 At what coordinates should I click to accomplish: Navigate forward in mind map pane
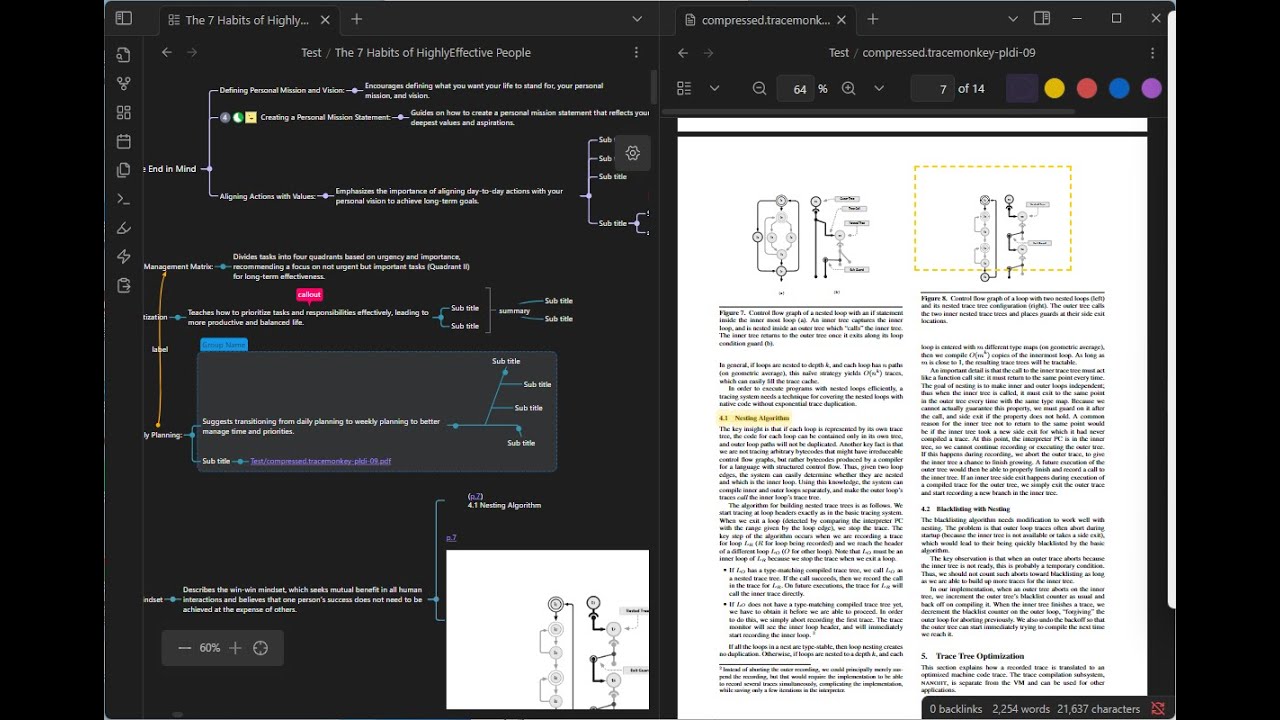(192, 53)
